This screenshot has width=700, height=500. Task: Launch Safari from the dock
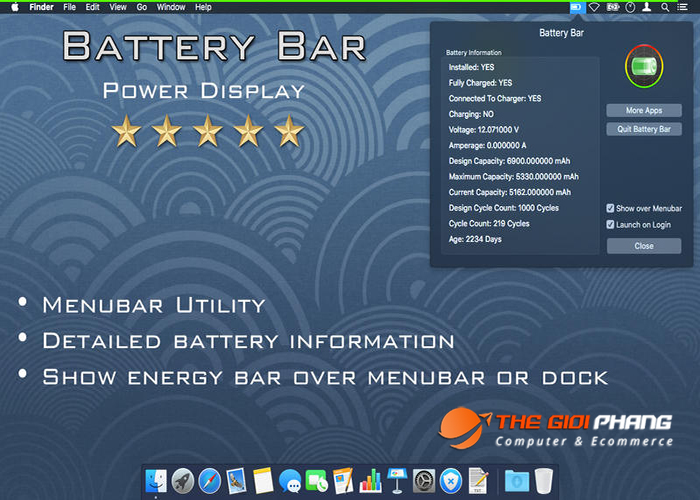[209, 481]
